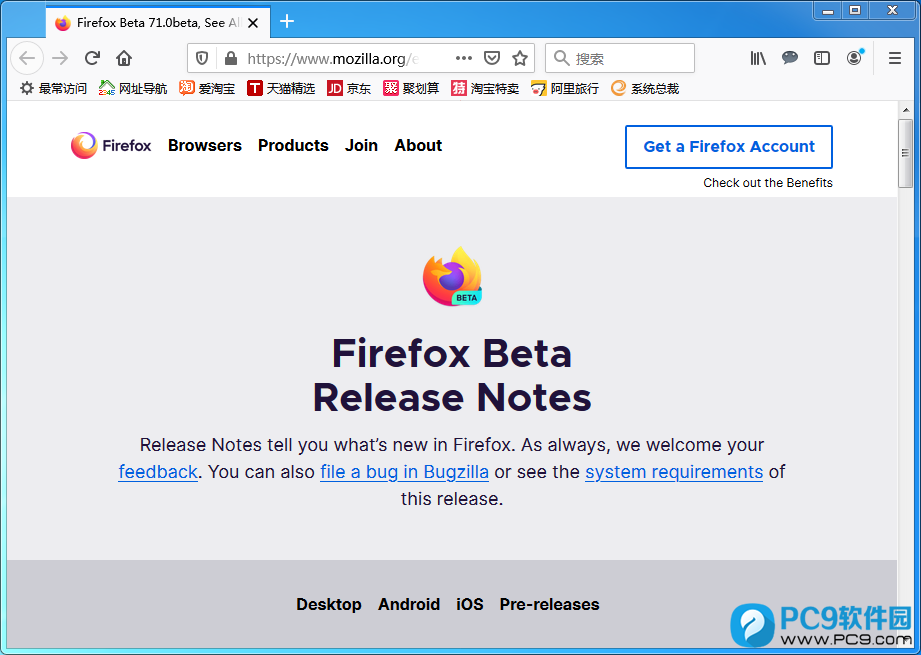921x655 pixels.
Task: Open the Join navigation menu
Action: pyautogui.click(x=361, y=145)
